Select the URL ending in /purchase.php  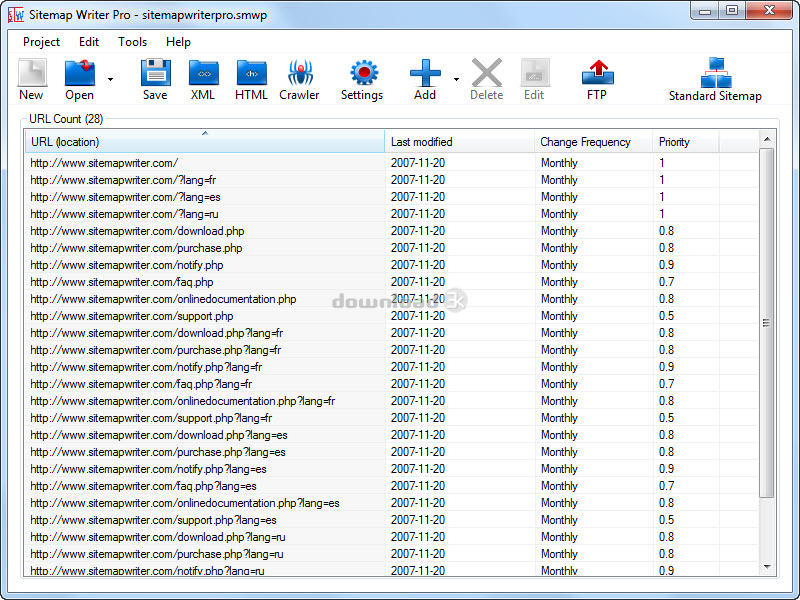(136, 248)
